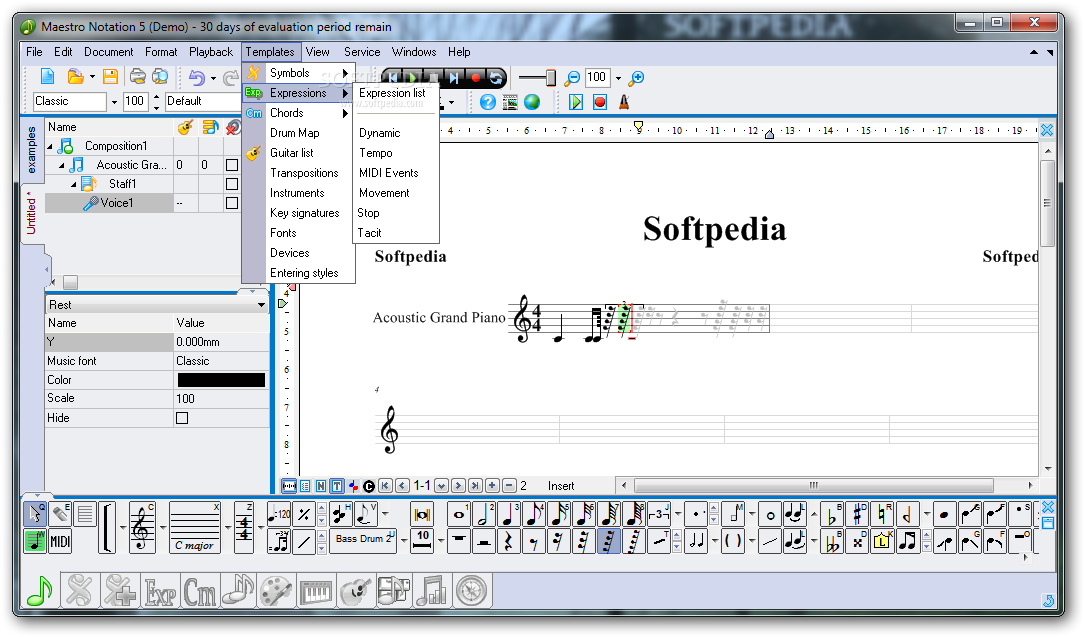Click the 4/4 time signature tool

[244, 527]
